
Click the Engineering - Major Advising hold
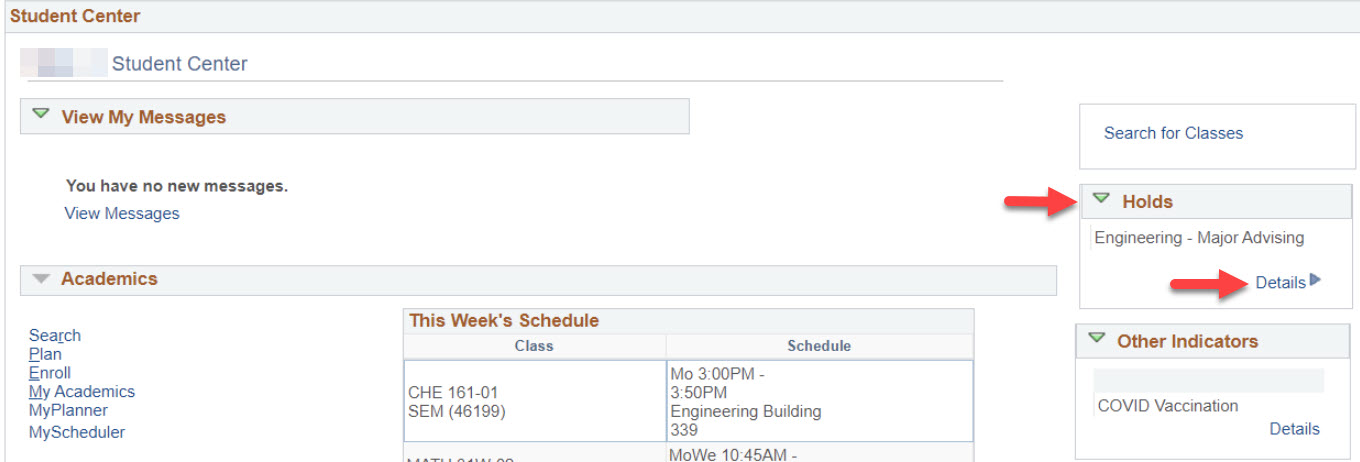point(1199,238)
